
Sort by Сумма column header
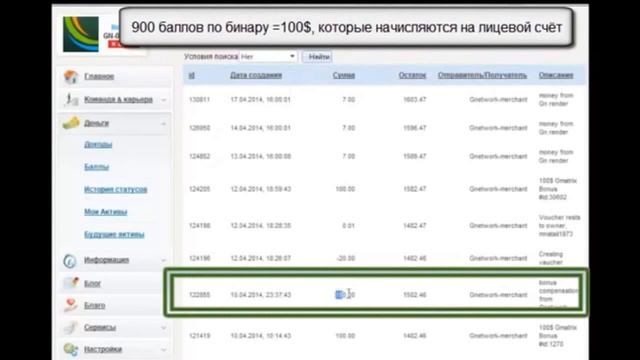click(344, 75)
